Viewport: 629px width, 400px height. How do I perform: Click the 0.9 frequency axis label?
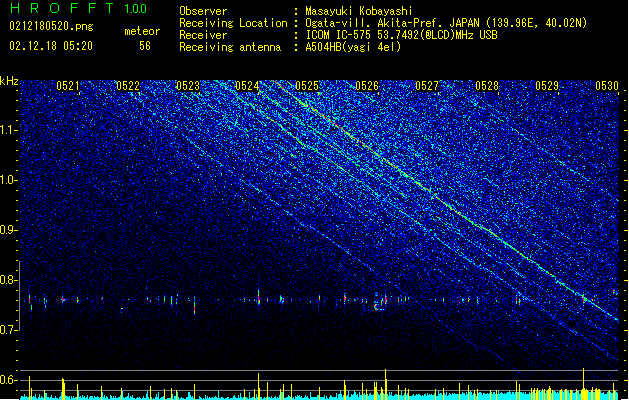[9, 230]
